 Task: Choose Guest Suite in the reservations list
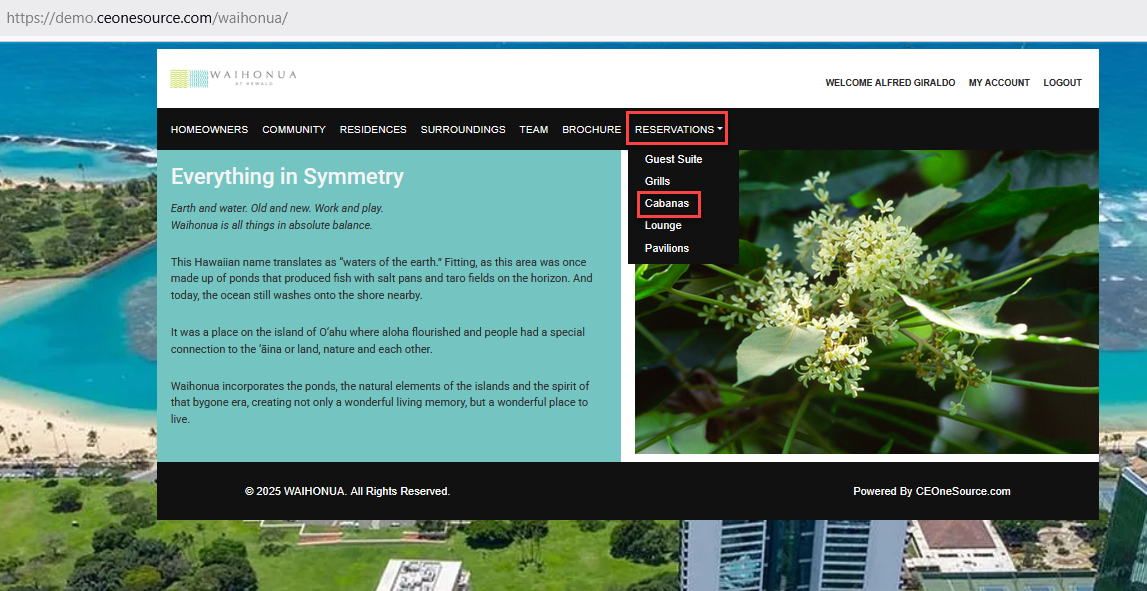click(x=673, y=159)
